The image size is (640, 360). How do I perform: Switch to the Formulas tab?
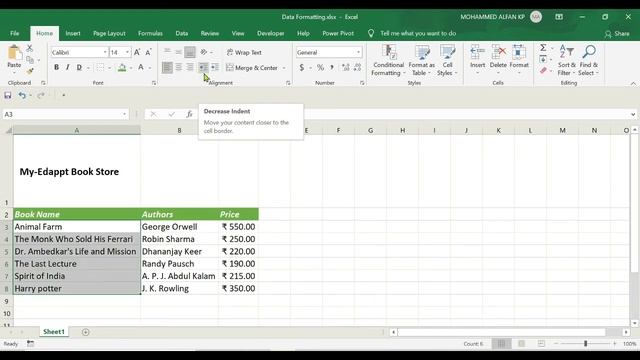click(150, 33)
